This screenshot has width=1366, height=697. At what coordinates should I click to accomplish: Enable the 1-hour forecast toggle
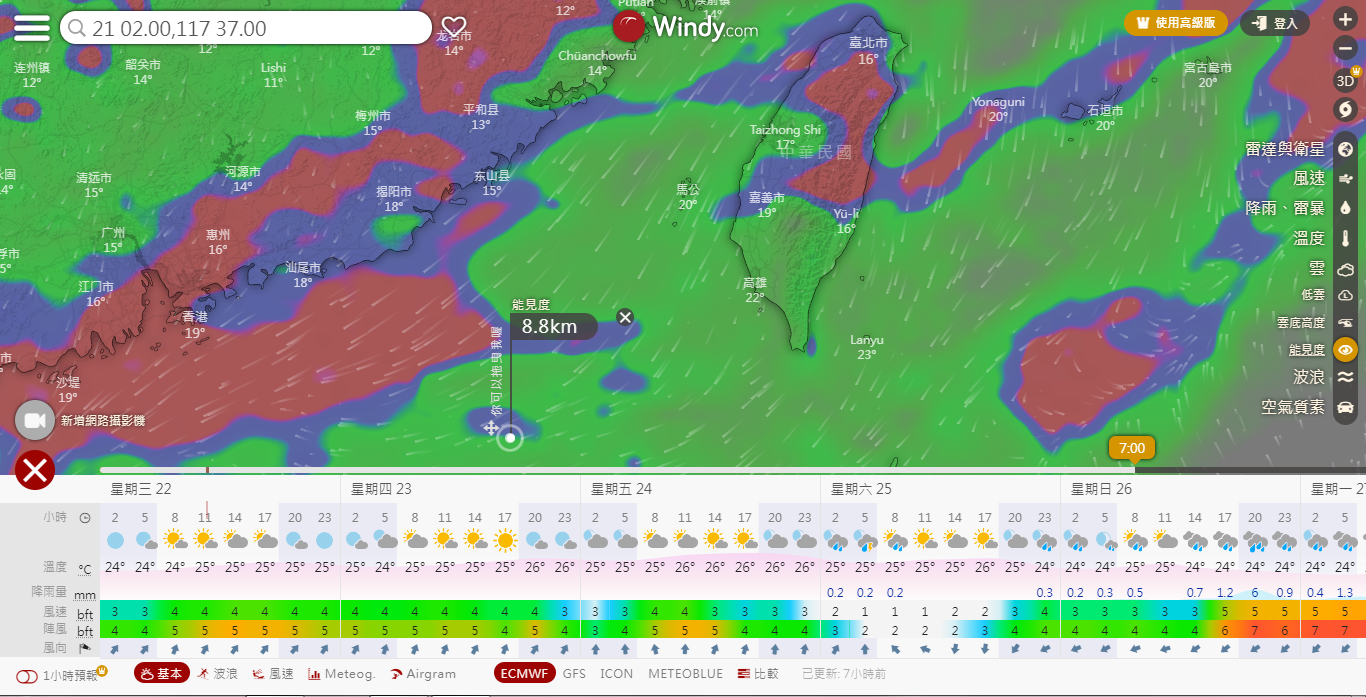[x=27, y=675]
